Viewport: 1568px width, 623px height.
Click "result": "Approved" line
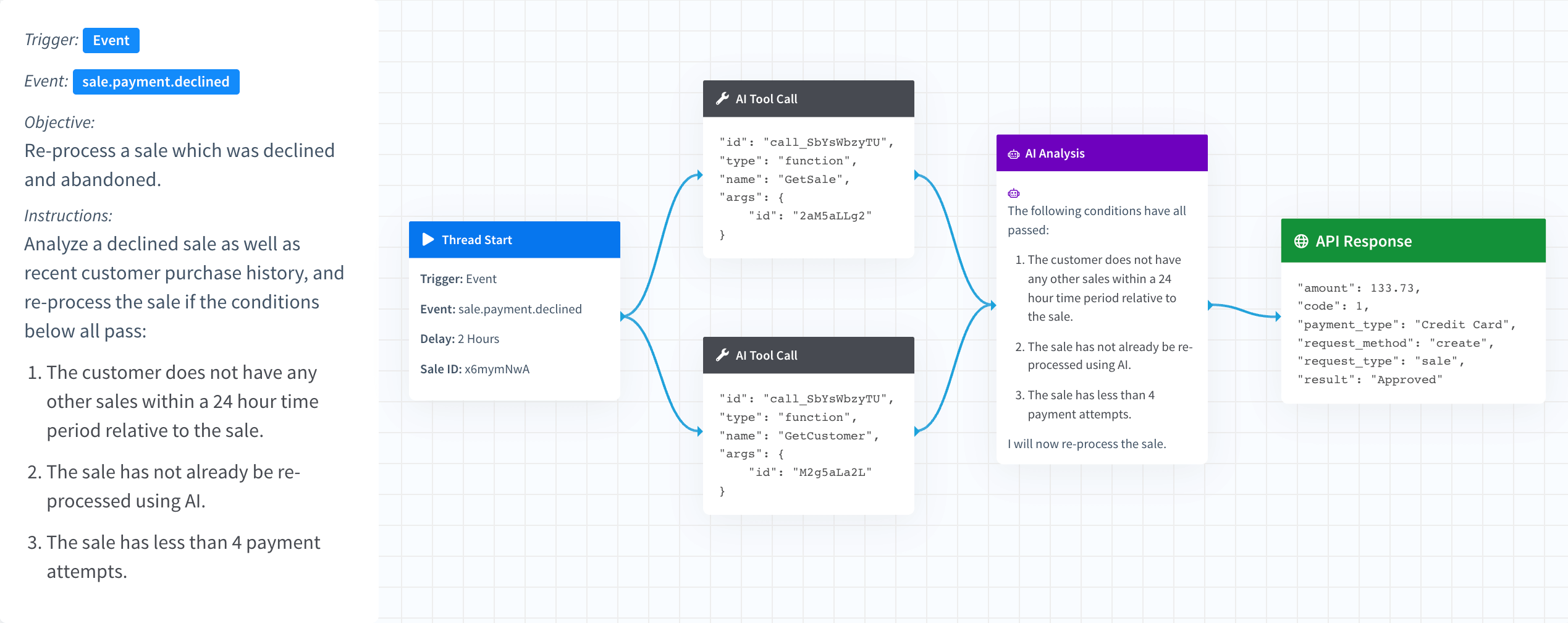tap(1370, 379)
